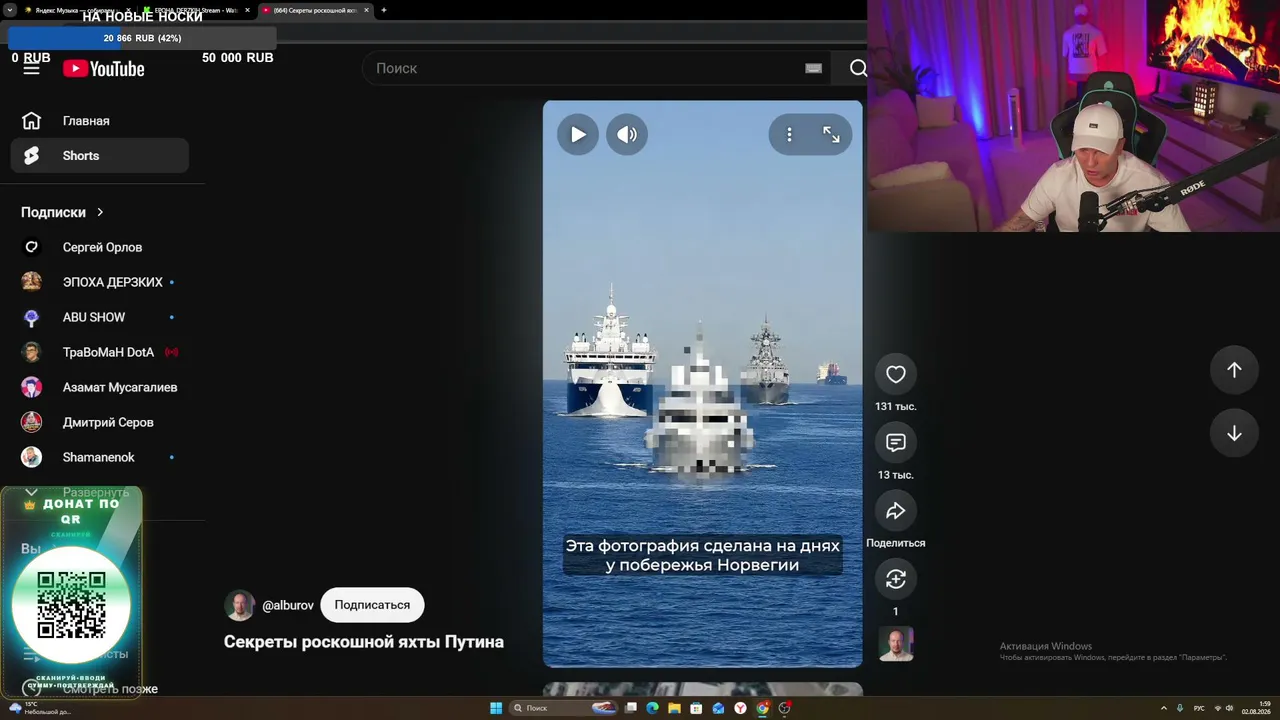Viewport: 1280px width, 720px height.
Task: Launch Microsoft Edge from the taskbar
Action: (x=653, y=708)
